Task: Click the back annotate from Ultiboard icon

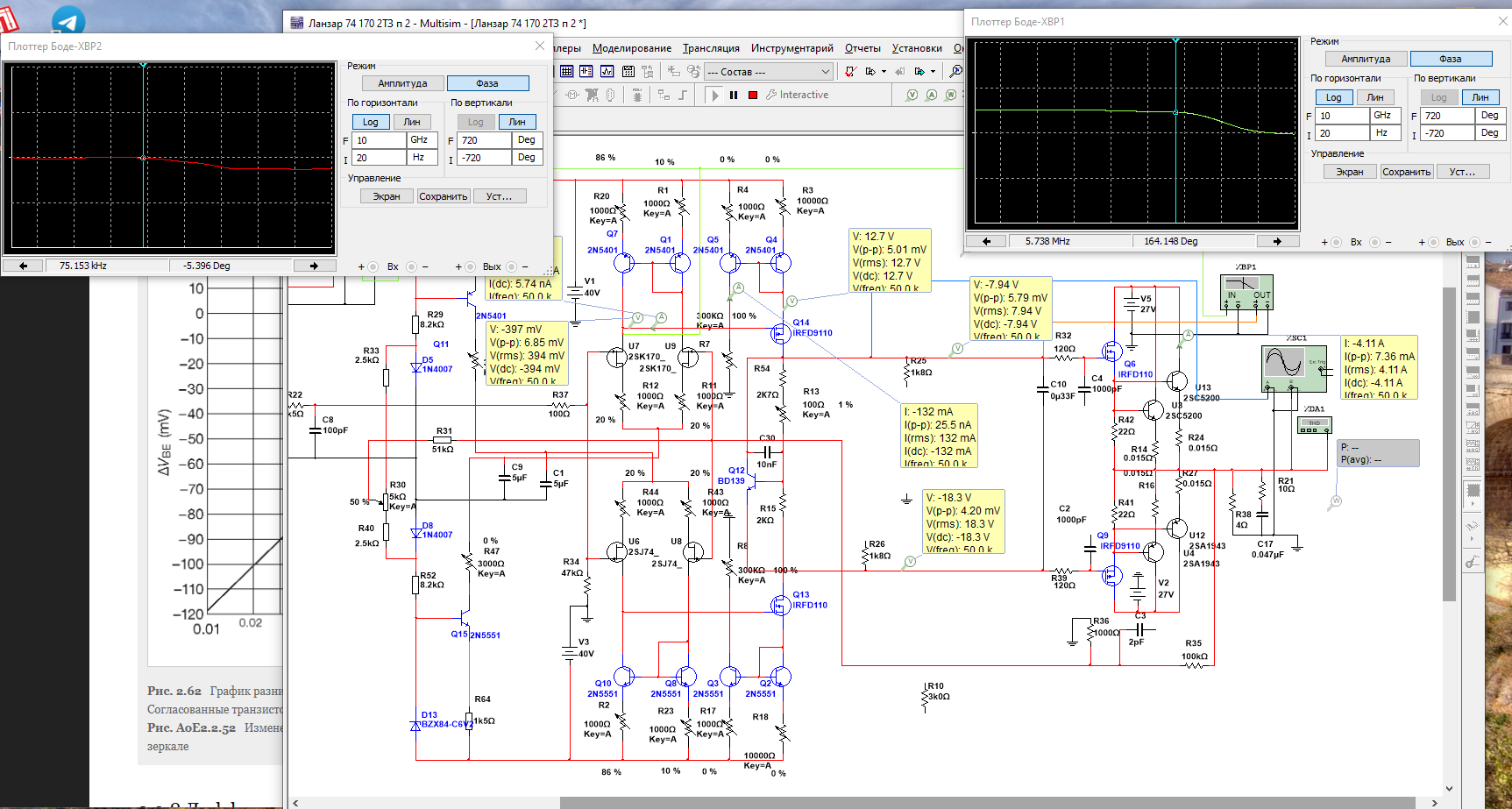Action: 899,71
